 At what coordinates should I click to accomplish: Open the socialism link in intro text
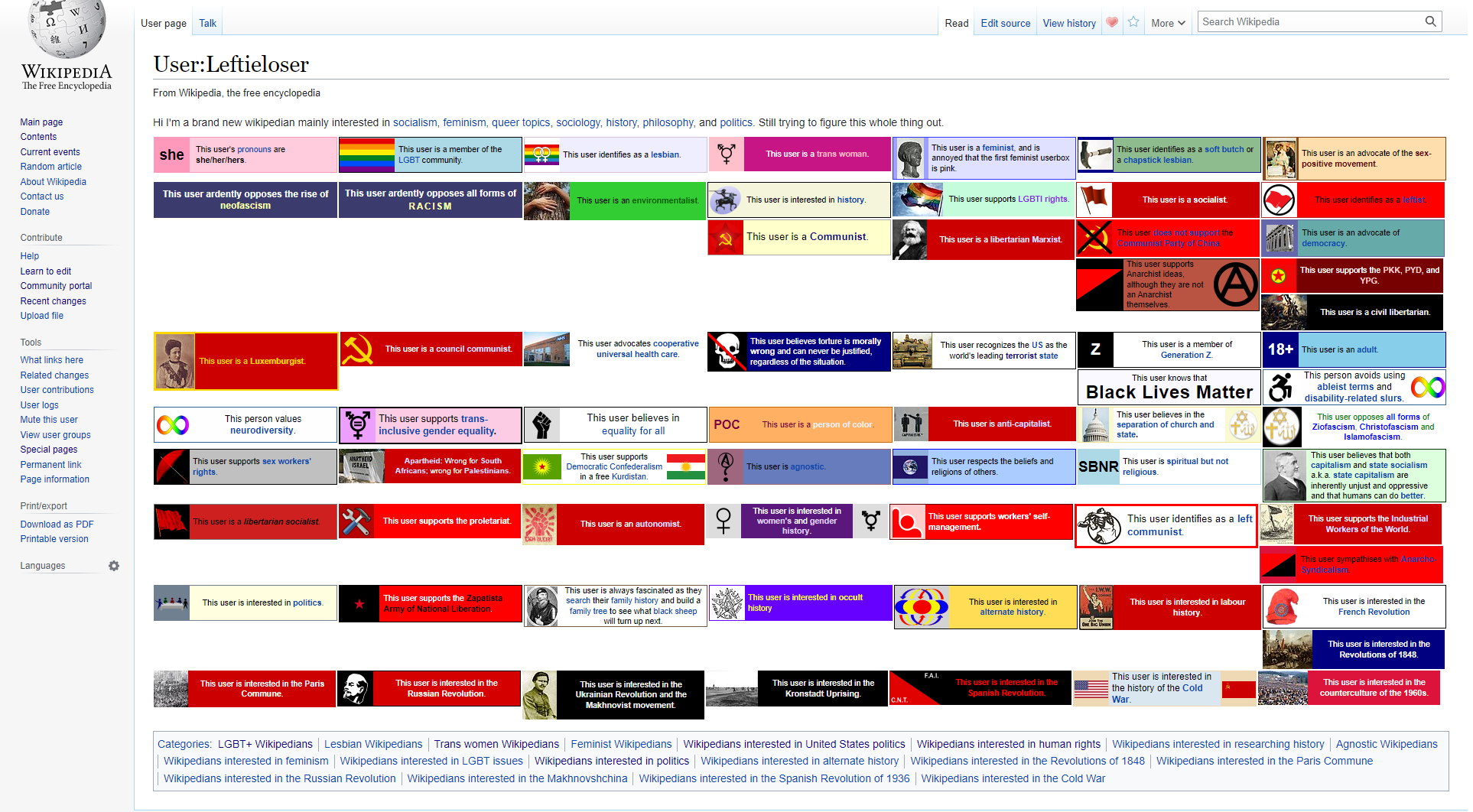(x=415, y=122)
